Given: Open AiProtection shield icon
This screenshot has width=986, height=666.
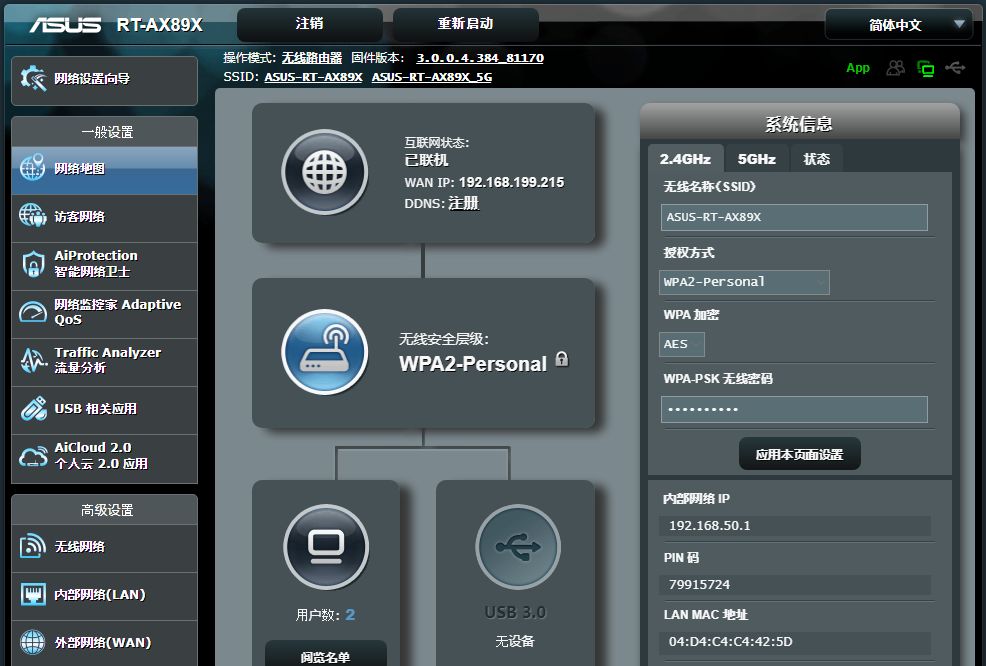Looking at the screenshot, I should coord(33,264).
